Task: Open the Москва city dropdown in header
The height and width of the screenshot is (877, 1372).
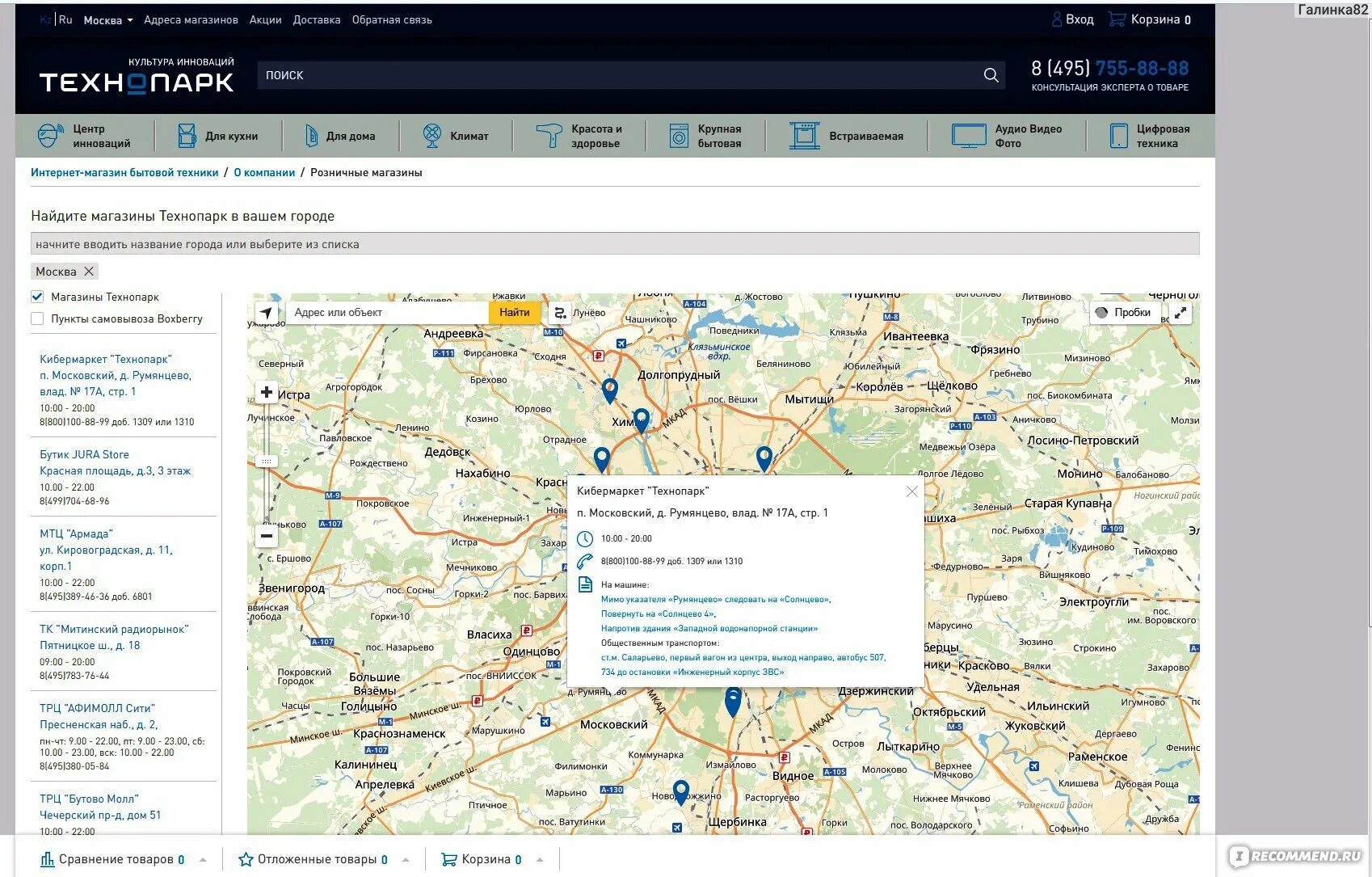Action: [108, 20]
